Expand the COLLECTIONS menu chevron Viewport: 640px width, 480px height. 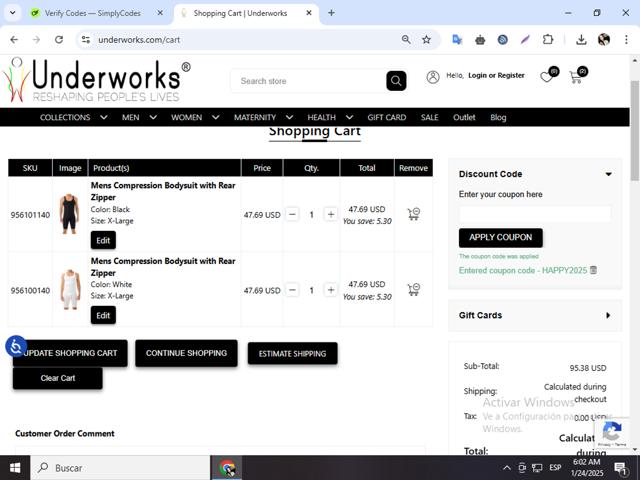coord(104,118)
